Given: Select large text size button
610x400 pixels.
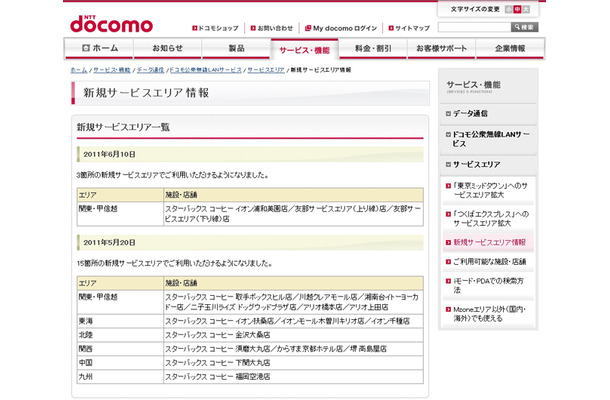Looking at the screenshot, I should (526, 9).
